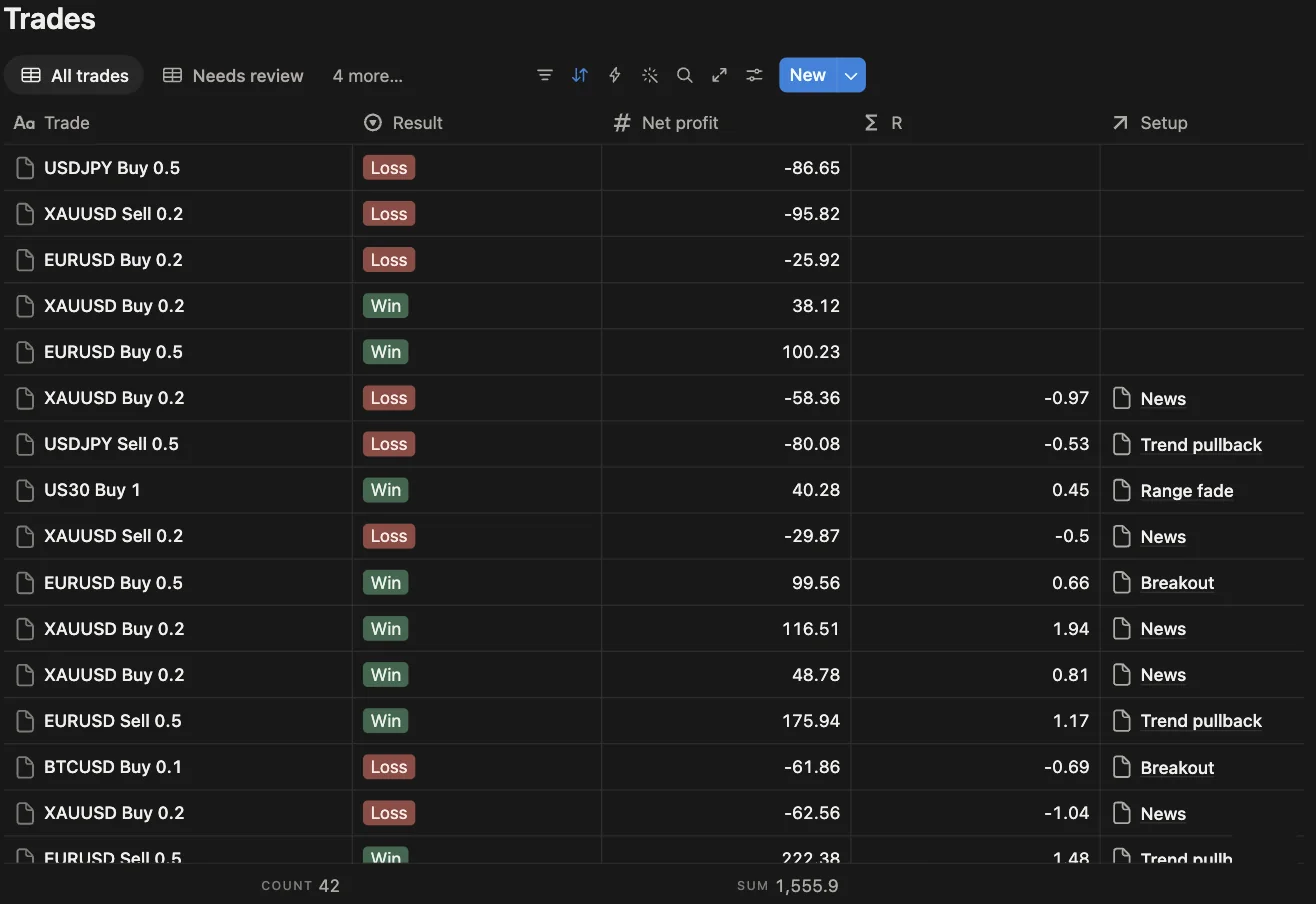Viewport: 1316px width, 904px height.
Task: Click the table icon in All trades tab
Action: point(31,76)
